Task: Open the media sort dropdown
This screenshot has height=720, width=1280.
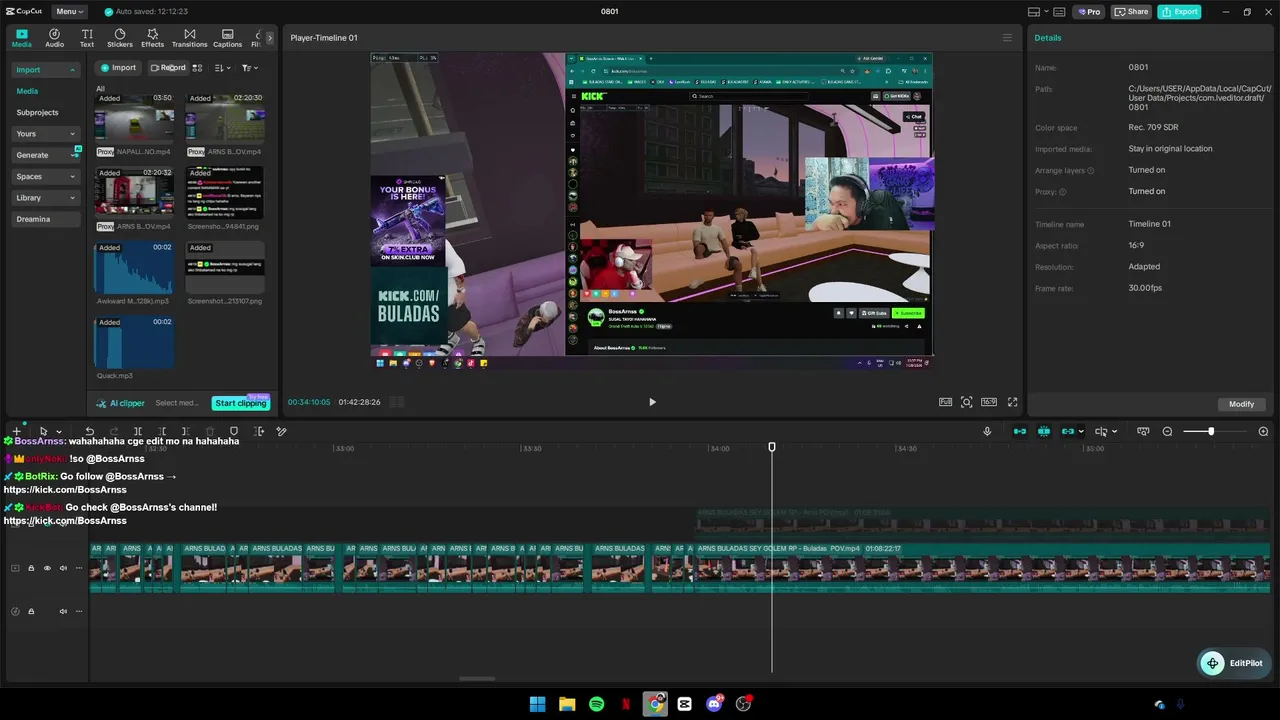Action: 223,68
